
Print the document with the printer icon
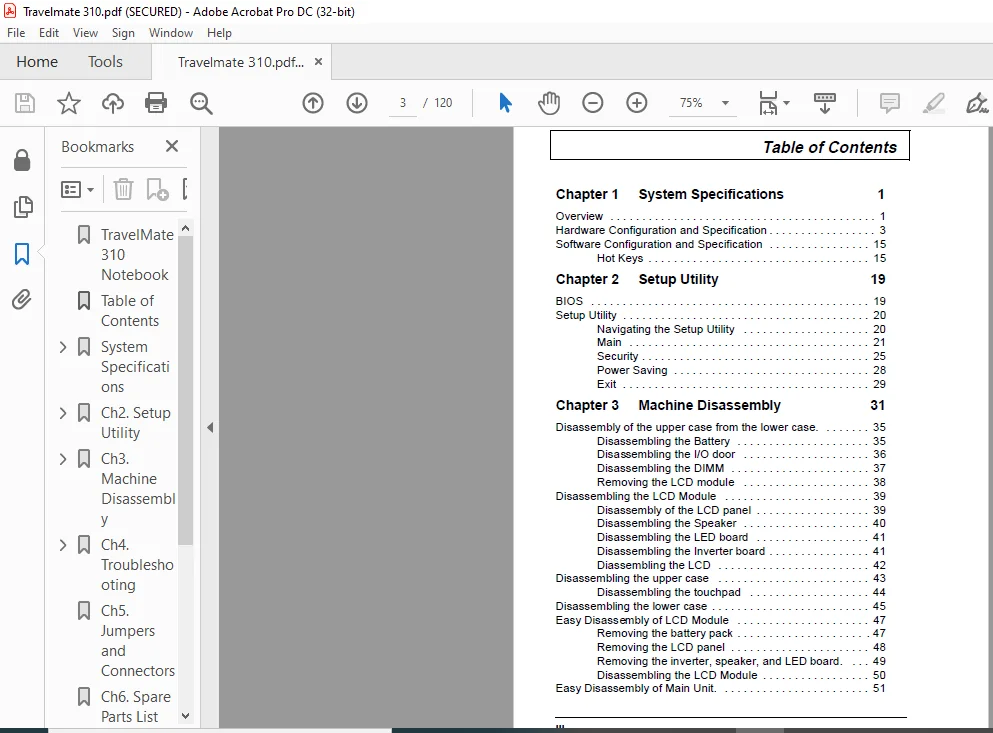point(156,103)
